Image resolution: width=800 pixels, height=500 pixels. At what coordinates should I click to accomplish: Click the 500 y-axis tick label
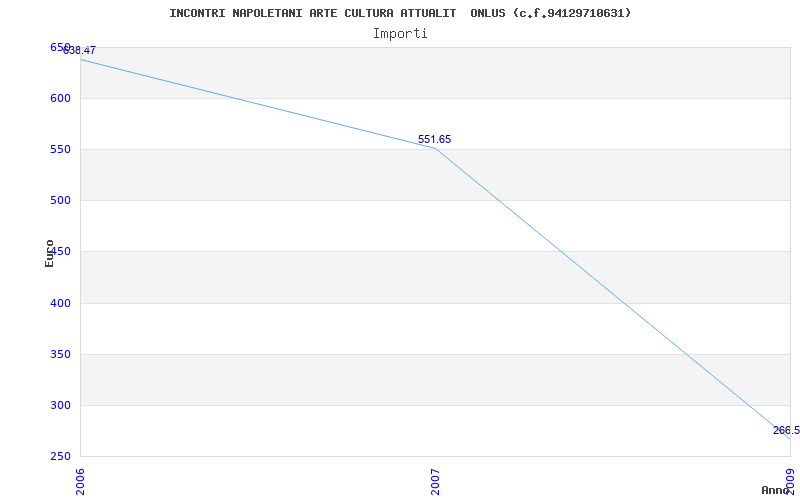pos(60,201)
